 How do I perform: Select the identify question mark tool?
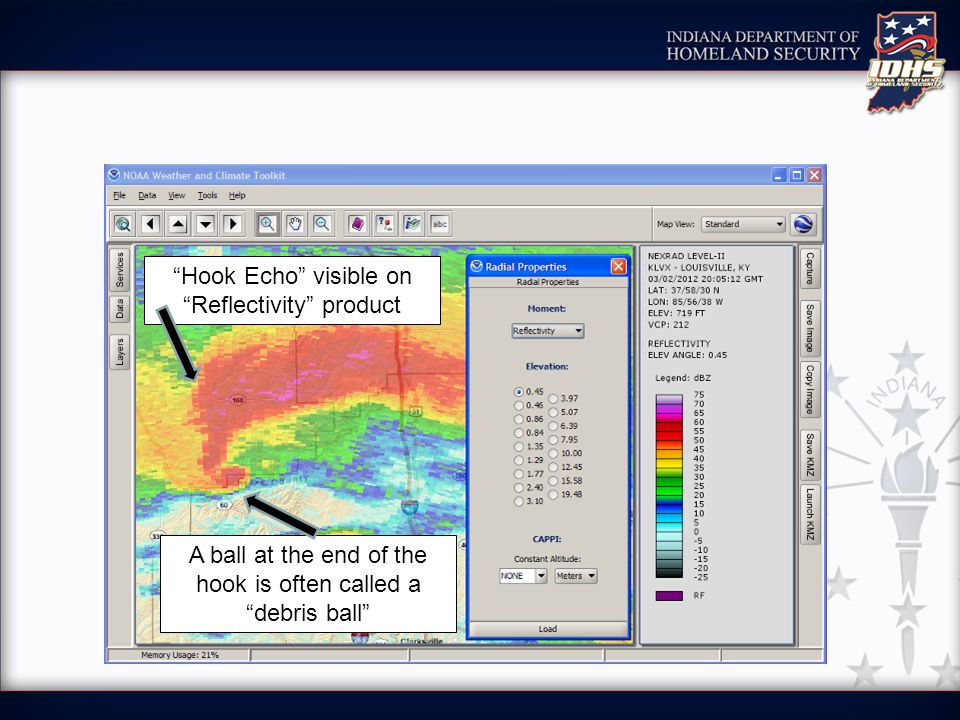(384, 224)
